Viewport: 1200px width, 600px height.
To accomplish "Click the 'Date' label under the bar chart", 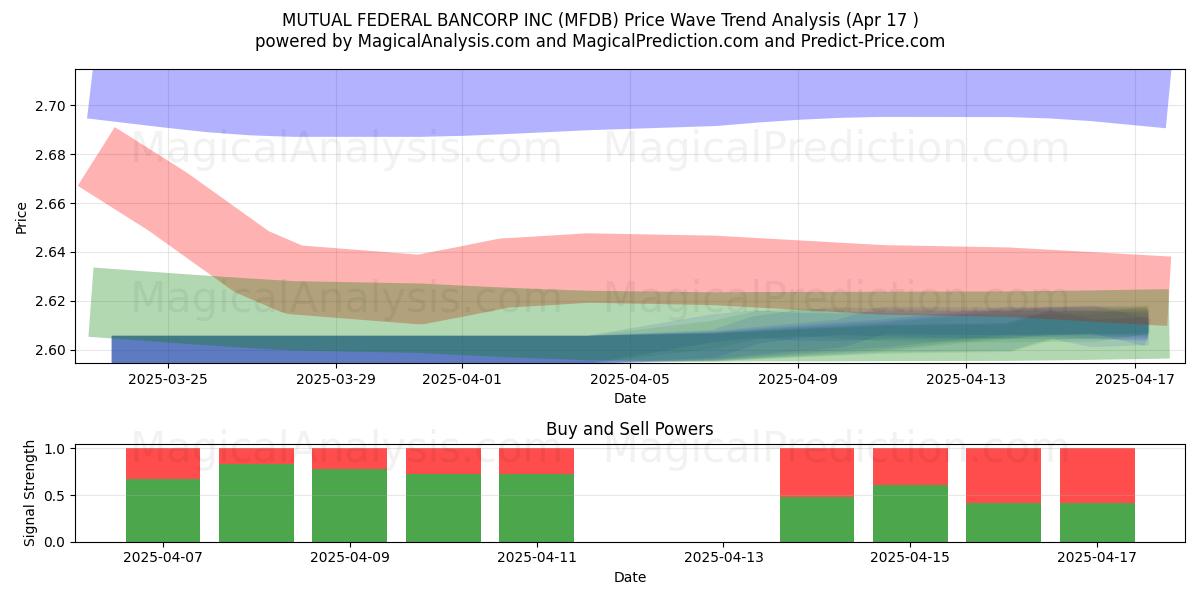I will (630, 577).
